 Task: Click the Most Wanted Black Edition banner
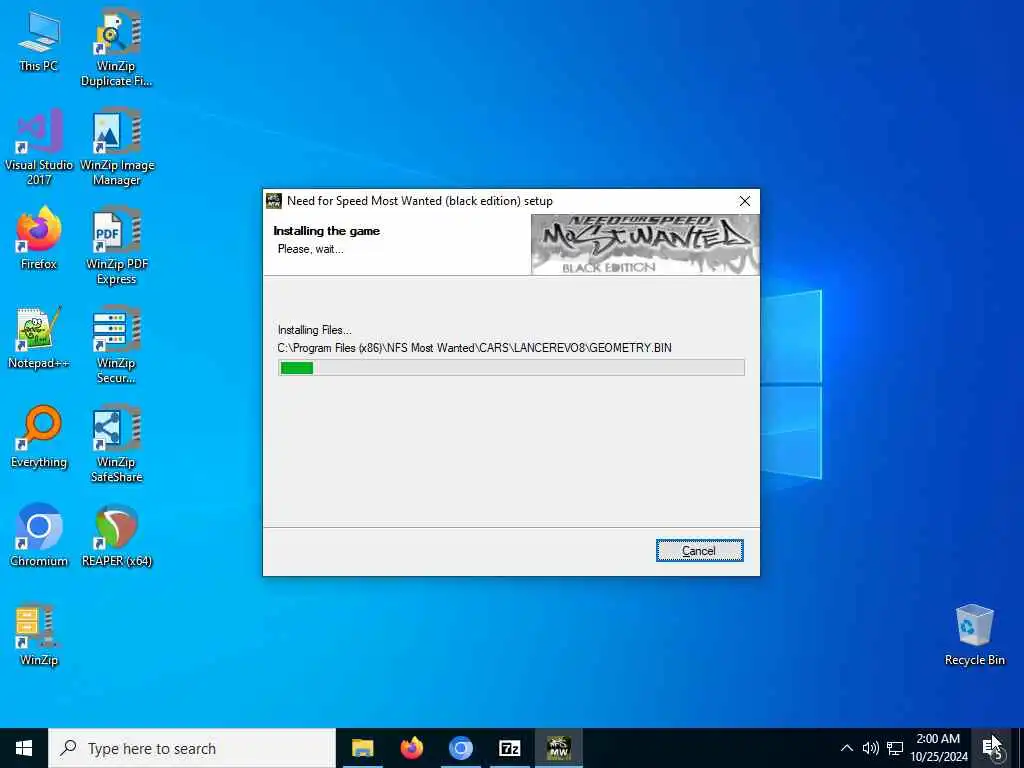coord(645,245)
